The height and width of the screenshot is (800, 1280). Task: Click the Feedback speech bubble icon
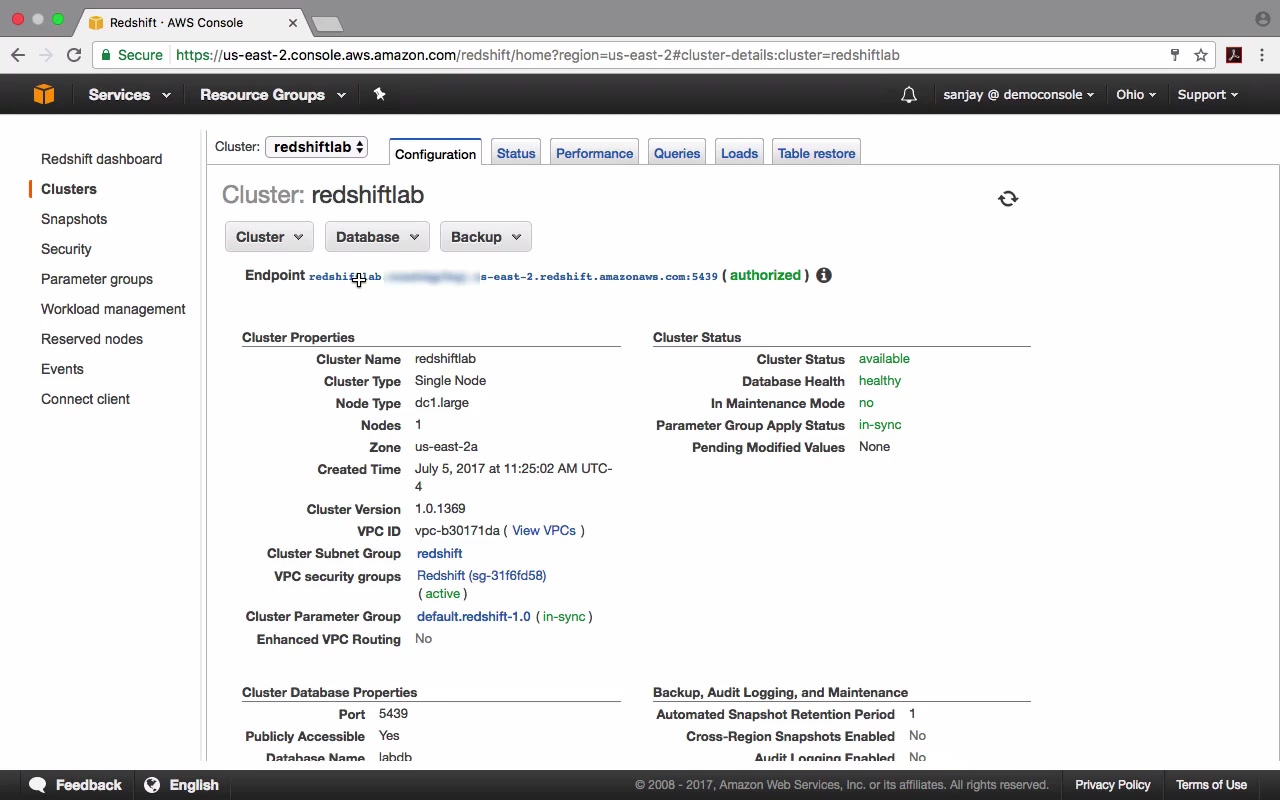point(38,785)
